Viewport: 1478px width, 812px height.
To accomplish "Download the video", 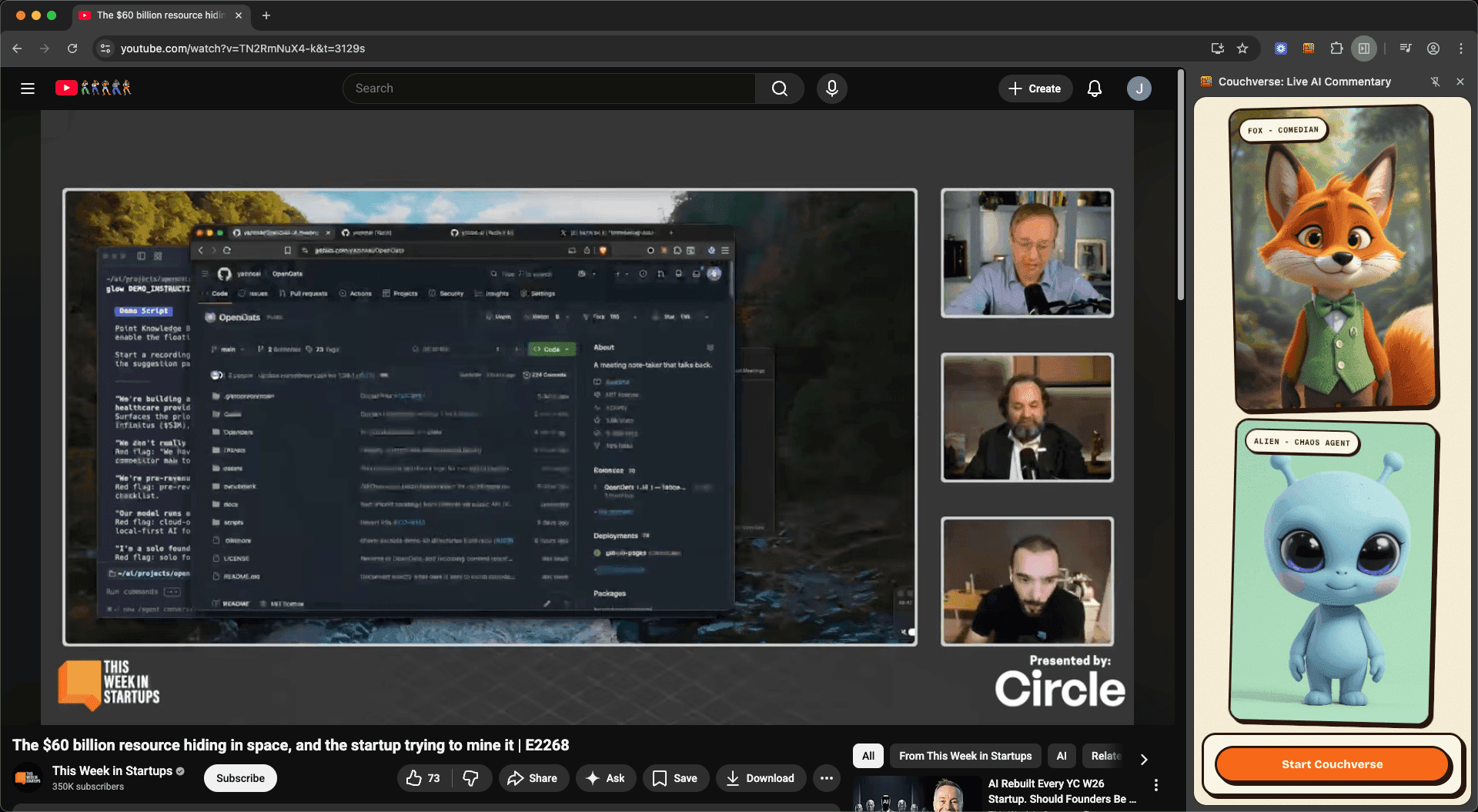I will click(x=761, y=778).
